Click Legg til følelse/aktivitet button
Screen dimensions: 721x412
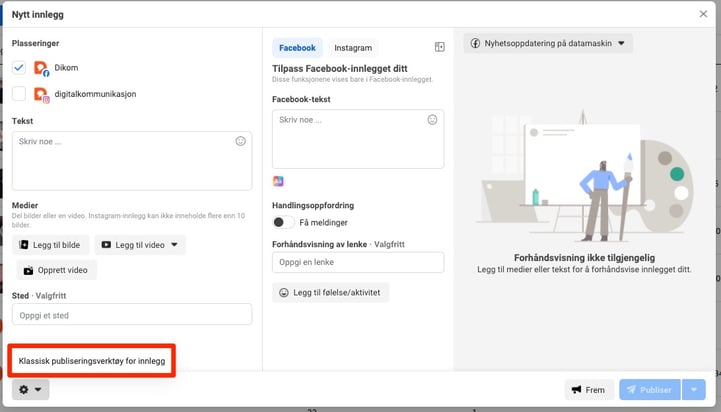tap(331, 292)
